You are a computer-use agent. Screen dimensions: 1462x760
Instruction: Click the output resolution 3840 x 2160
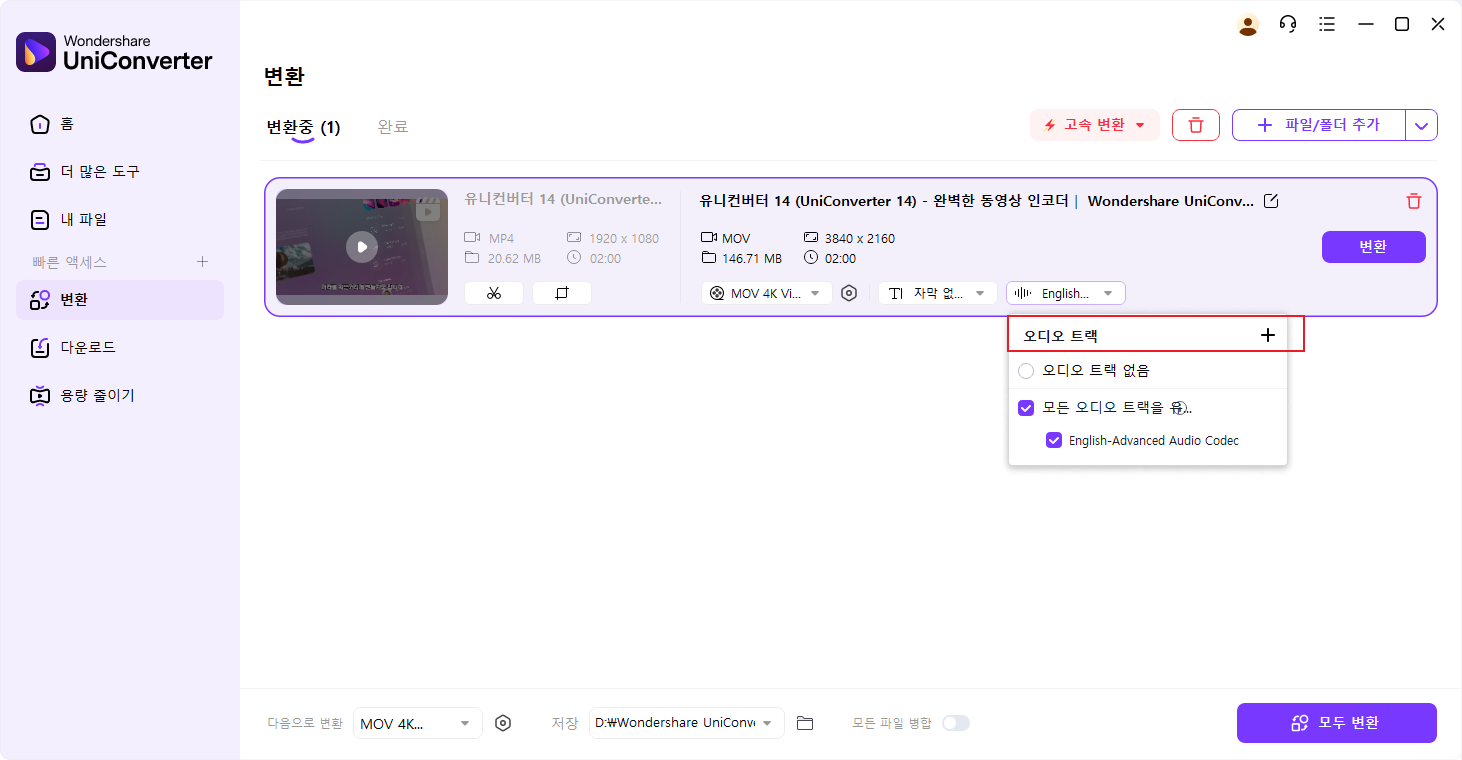coord(859,238)
